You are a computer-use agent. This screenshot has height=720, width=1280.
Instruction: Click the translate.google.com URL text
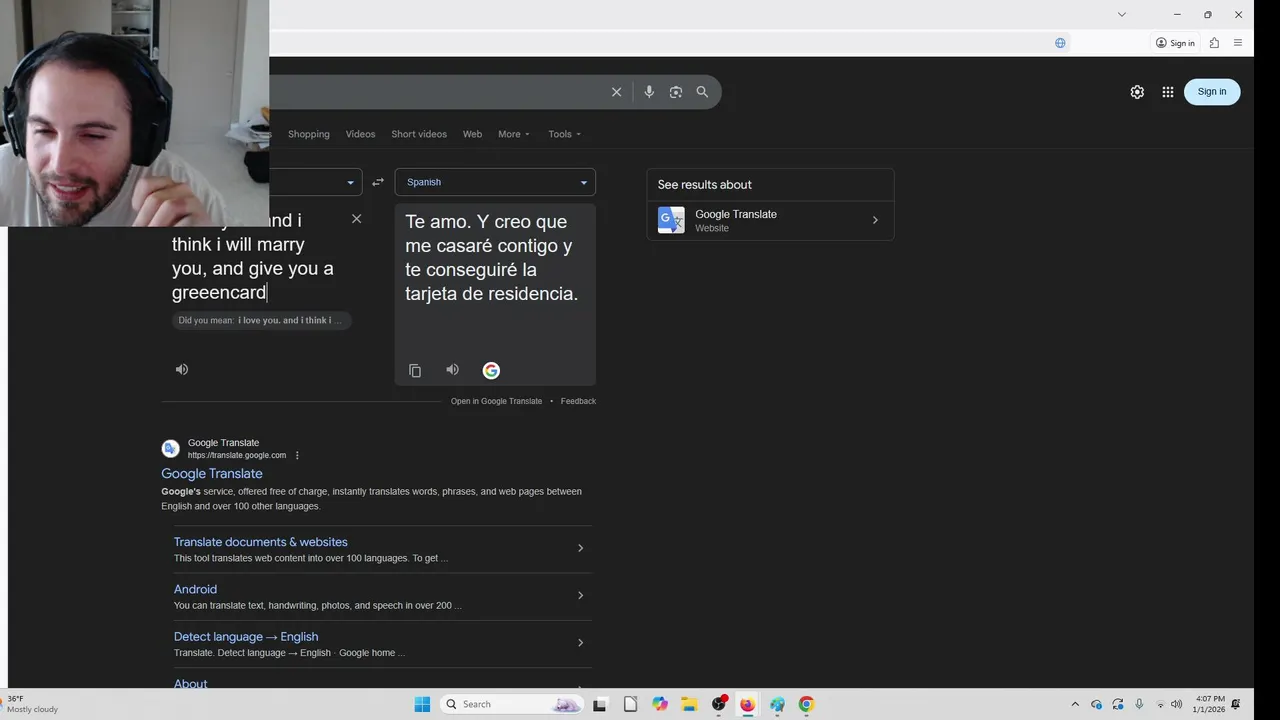(237, 455)
